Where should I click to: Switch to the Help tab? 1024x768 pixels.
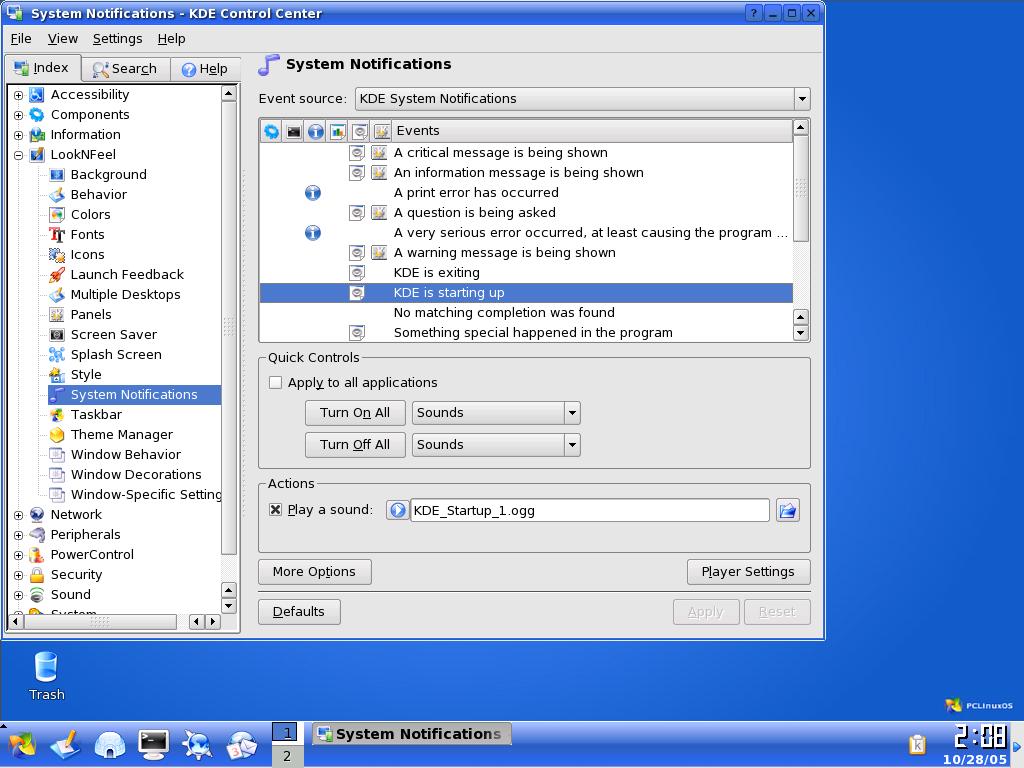pos(205,69)
